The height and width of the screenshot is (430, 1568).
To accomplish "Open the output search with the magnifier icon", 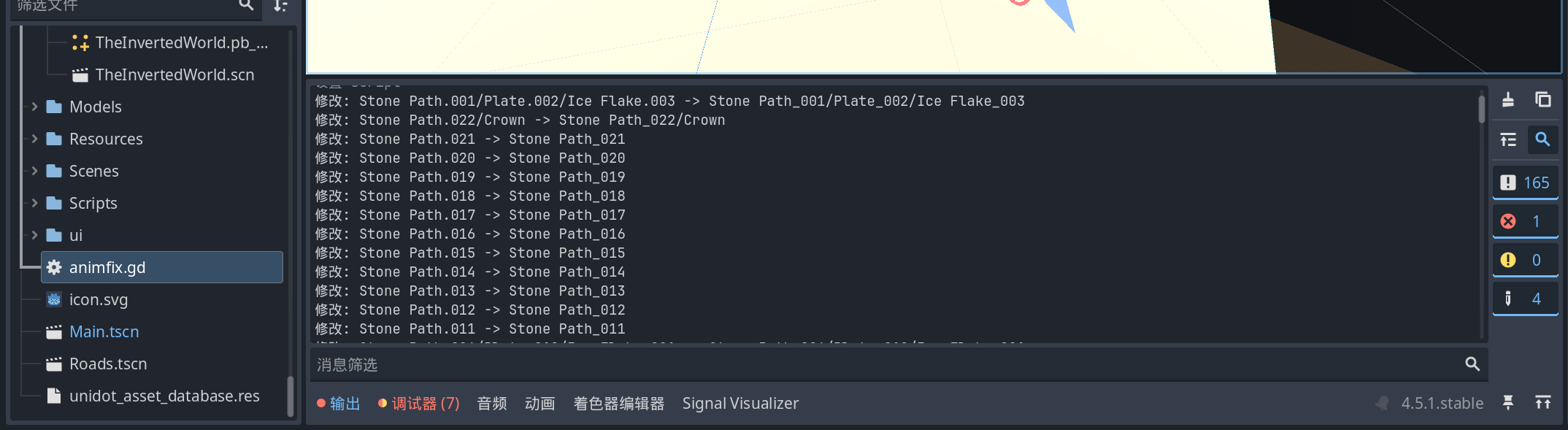I will (1542, 139).
